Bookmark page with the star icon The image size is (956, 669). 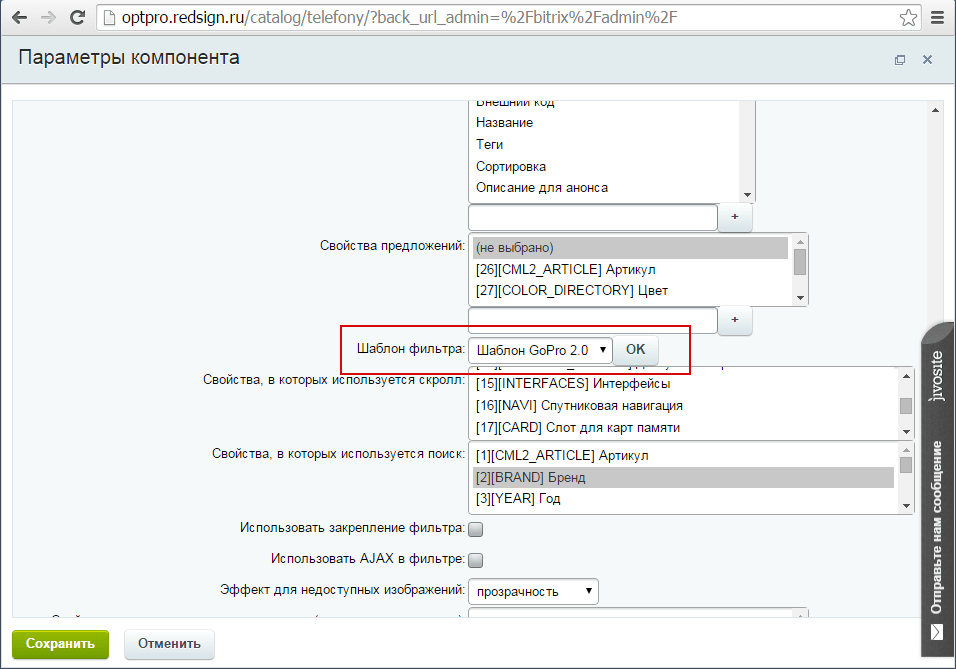(908, 18)
